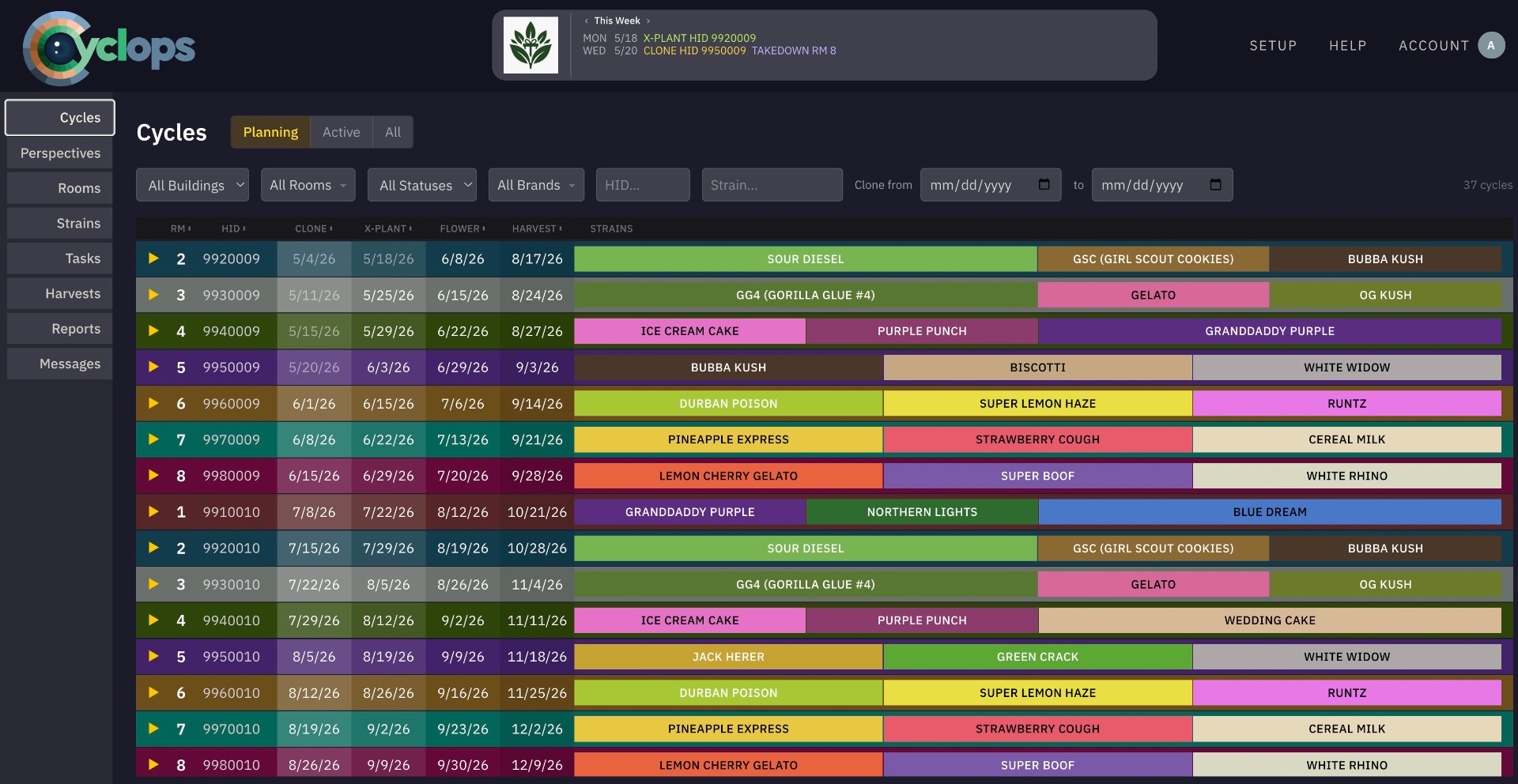Sort by X-PLANT column header

point(388,228)
